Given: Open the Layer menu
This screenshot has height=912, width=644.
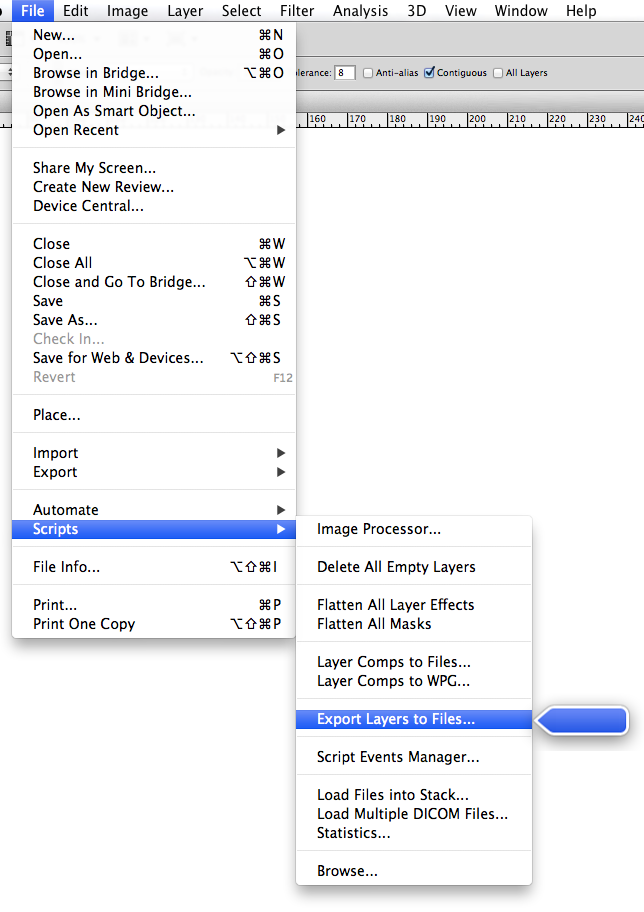Looking at the screenshot, I should click(x=185, y=10).
